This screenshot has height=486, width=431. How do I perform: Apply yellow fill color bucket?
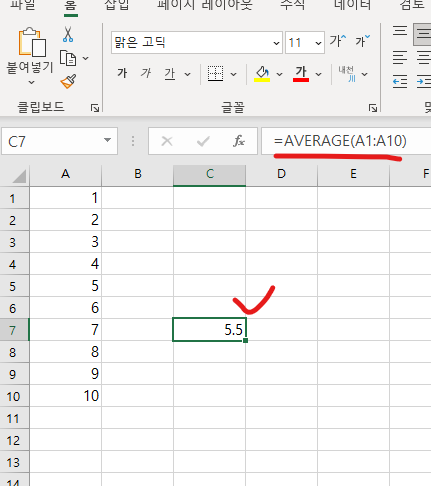[262, 73]
